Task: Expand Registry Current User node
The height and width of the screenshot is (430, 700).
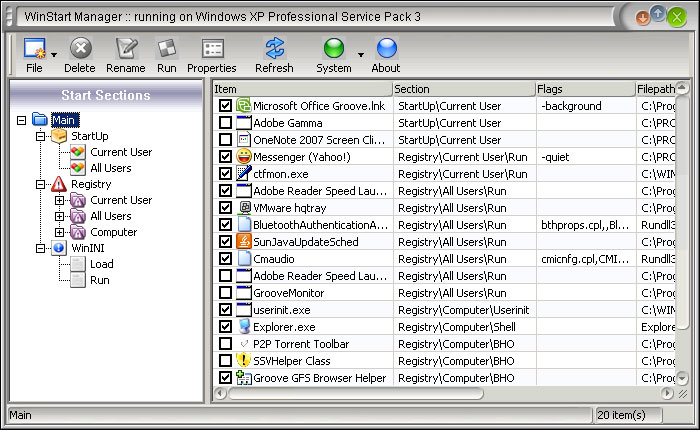Action: click(59, 200)
